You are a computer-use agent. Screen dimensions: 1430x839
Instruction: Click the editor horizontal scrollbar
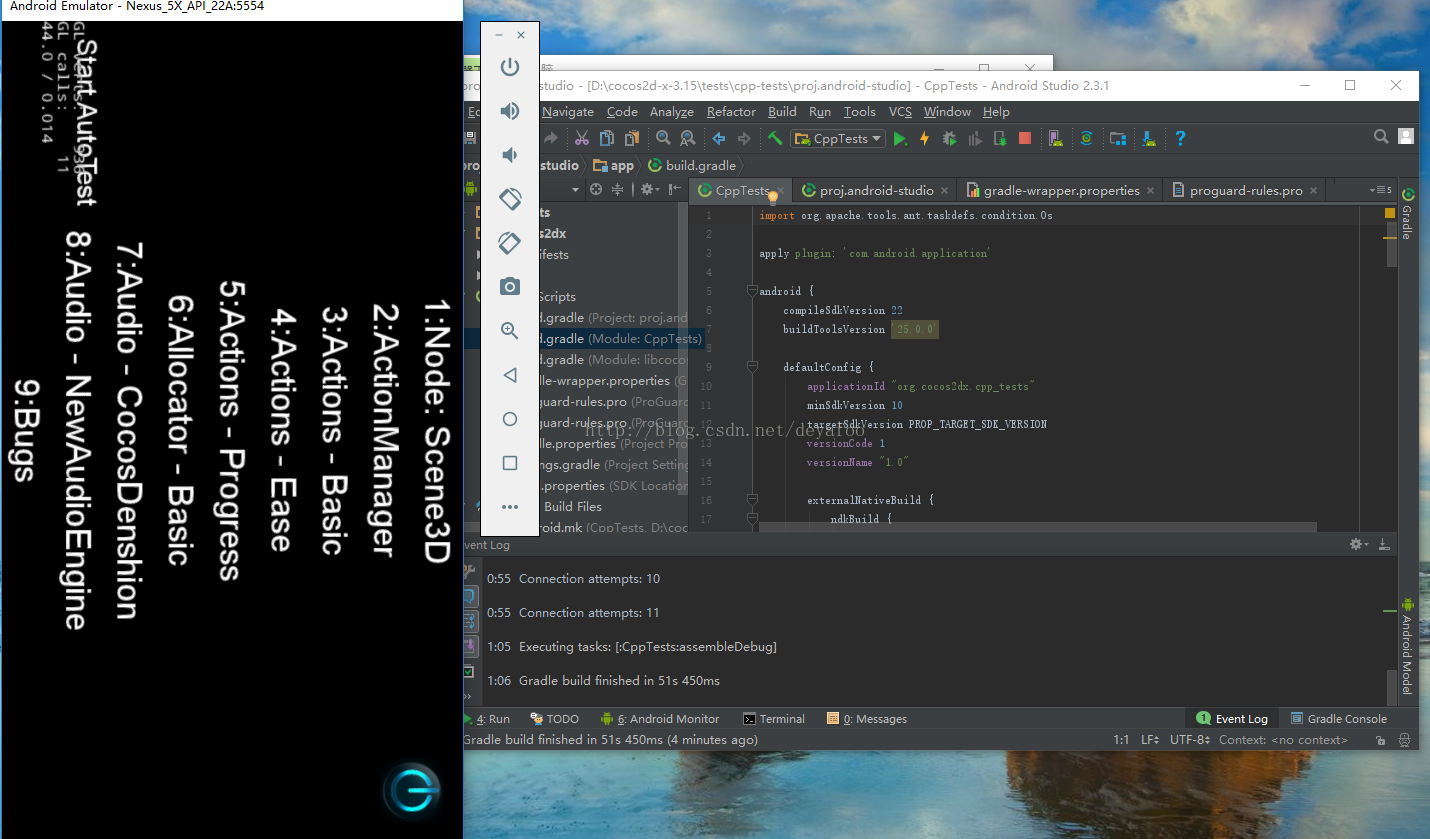[1037, 526]
